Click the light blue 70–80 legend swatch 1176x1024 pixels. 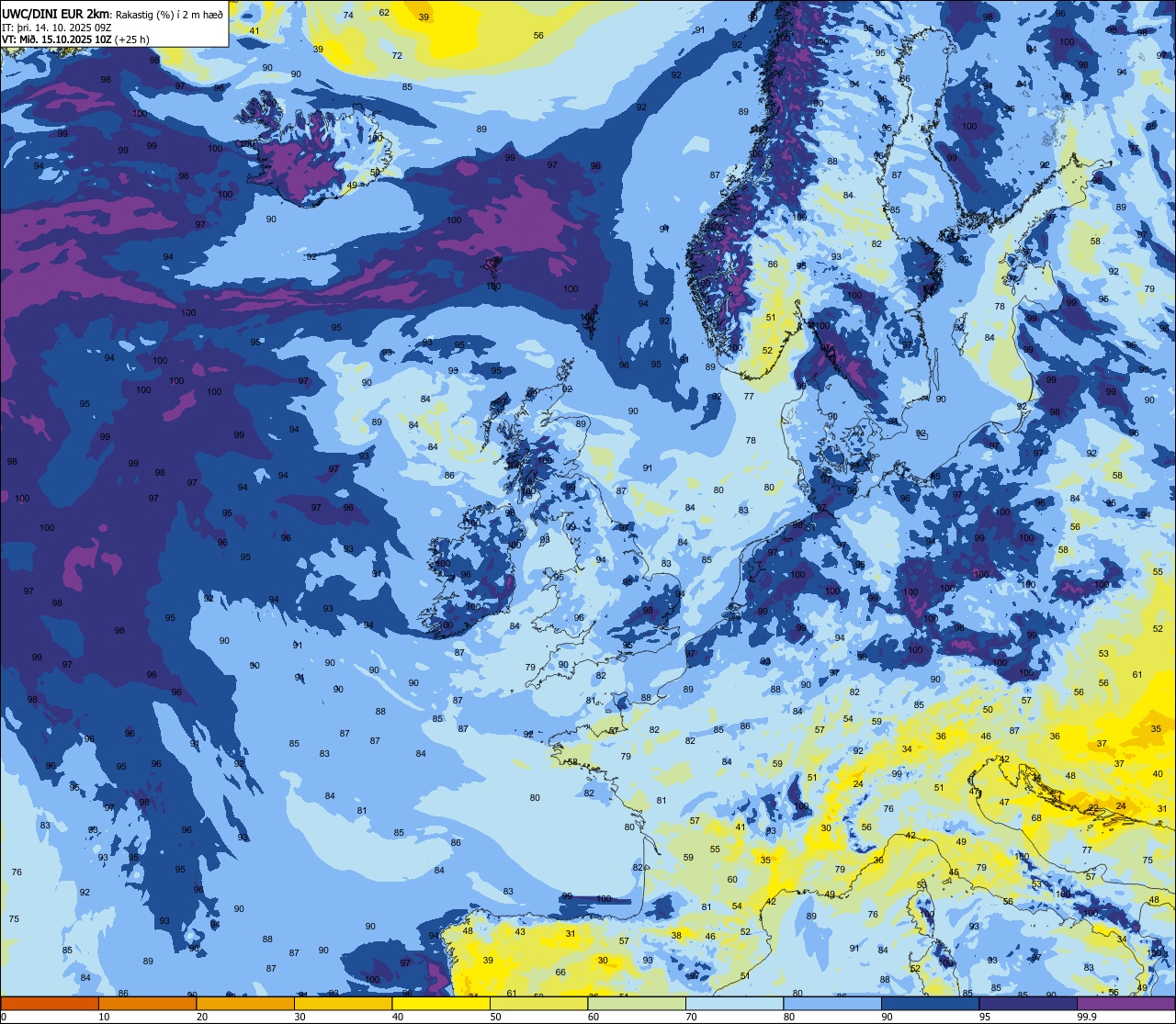(734, 1003)
